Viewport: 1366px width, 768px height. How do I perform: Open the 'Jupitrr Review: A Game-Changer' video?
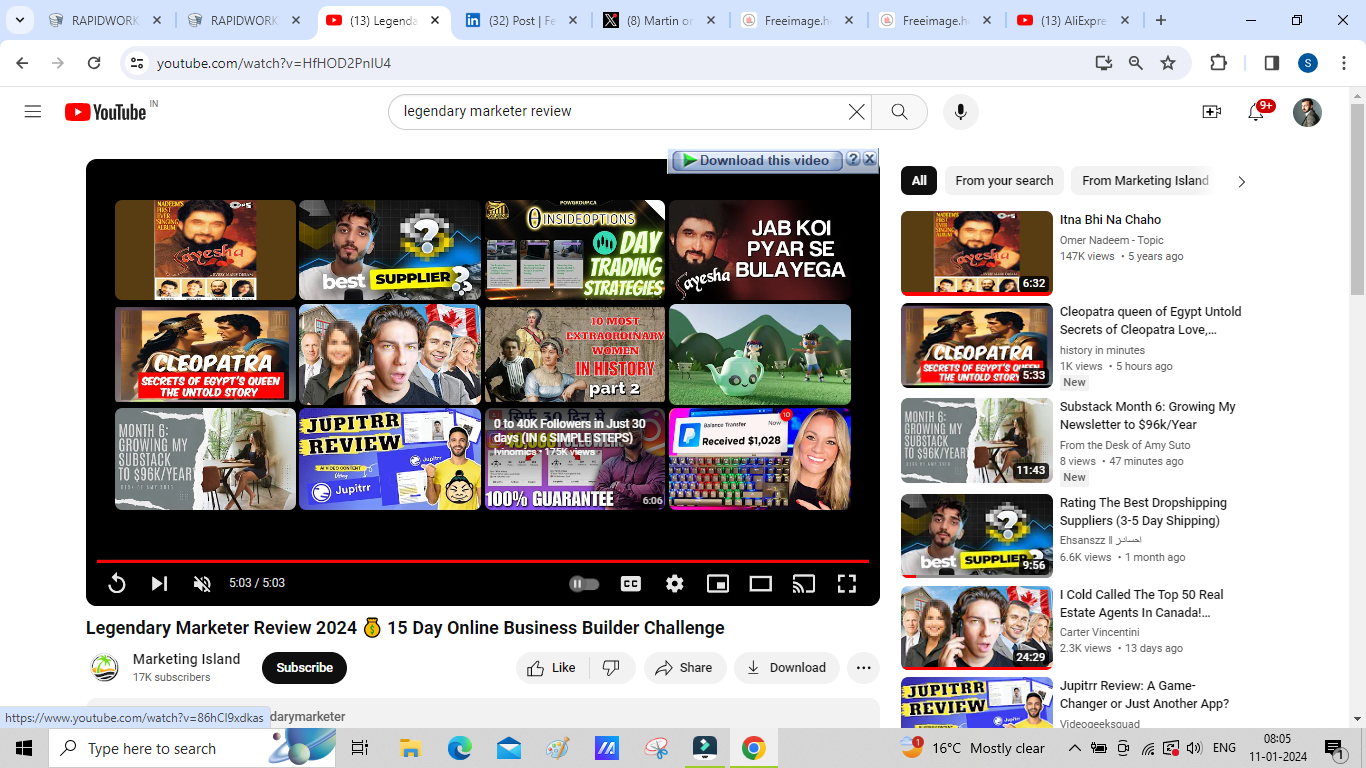point(1144,695)
